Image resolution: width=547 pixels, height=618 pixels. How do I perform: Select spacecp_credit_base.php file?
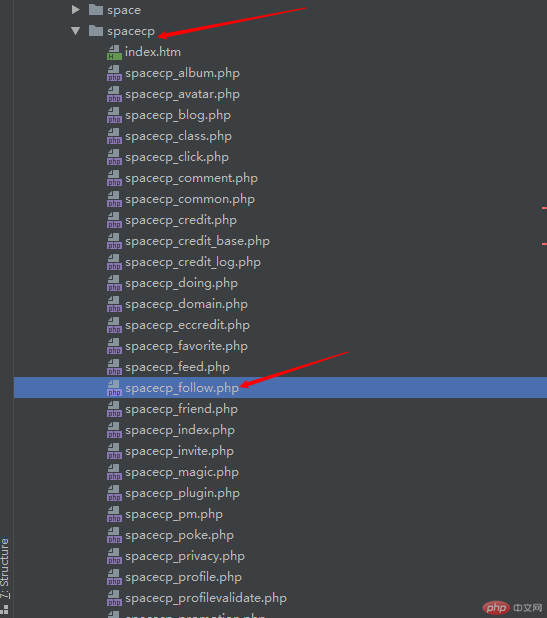[197, 241]
